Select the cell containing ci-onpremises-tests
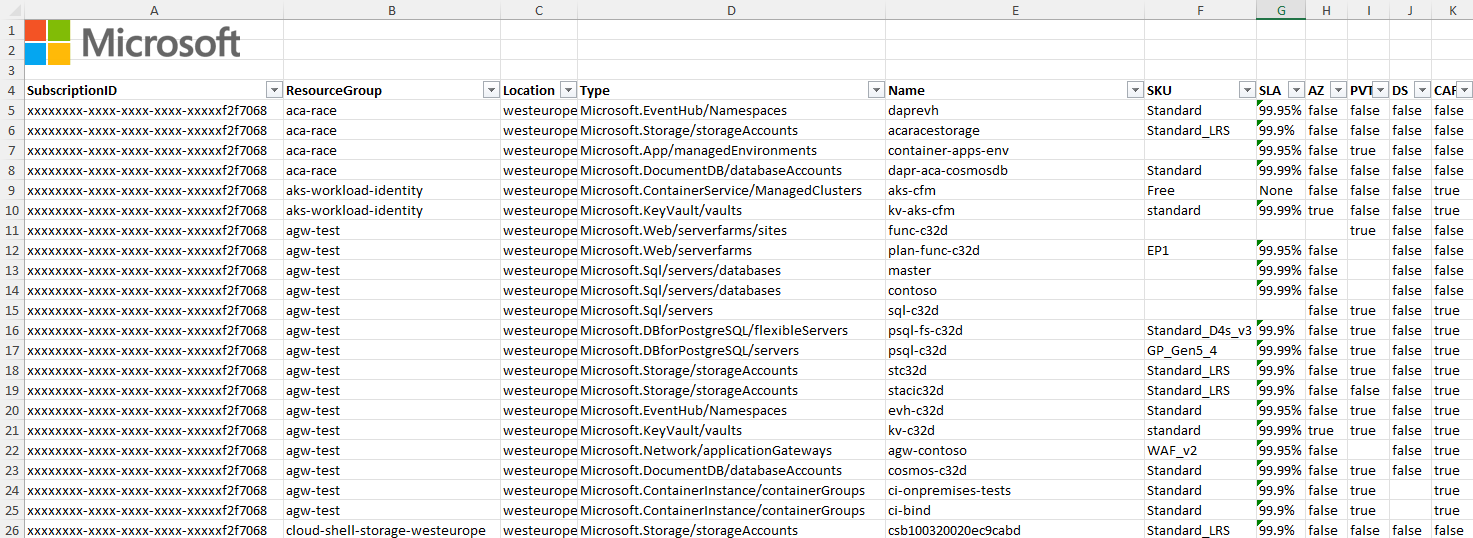The width and height of the screenshot is (1473, 538). pyautogui.click(x=1015, y=490)
